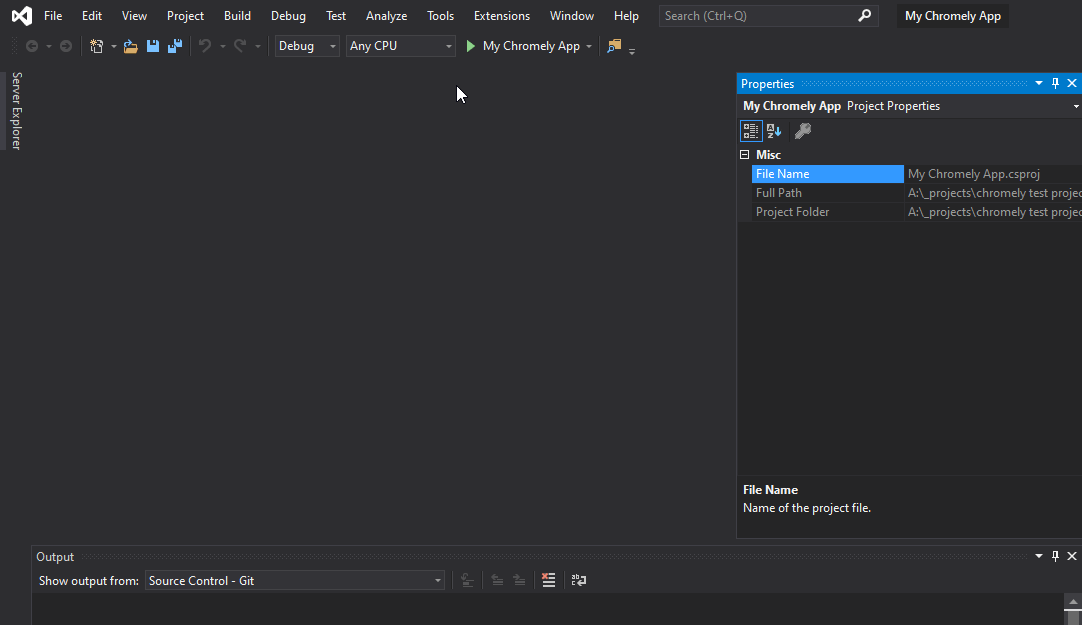
Task: Open the Show output from dropdown
Action: [294, 581]
